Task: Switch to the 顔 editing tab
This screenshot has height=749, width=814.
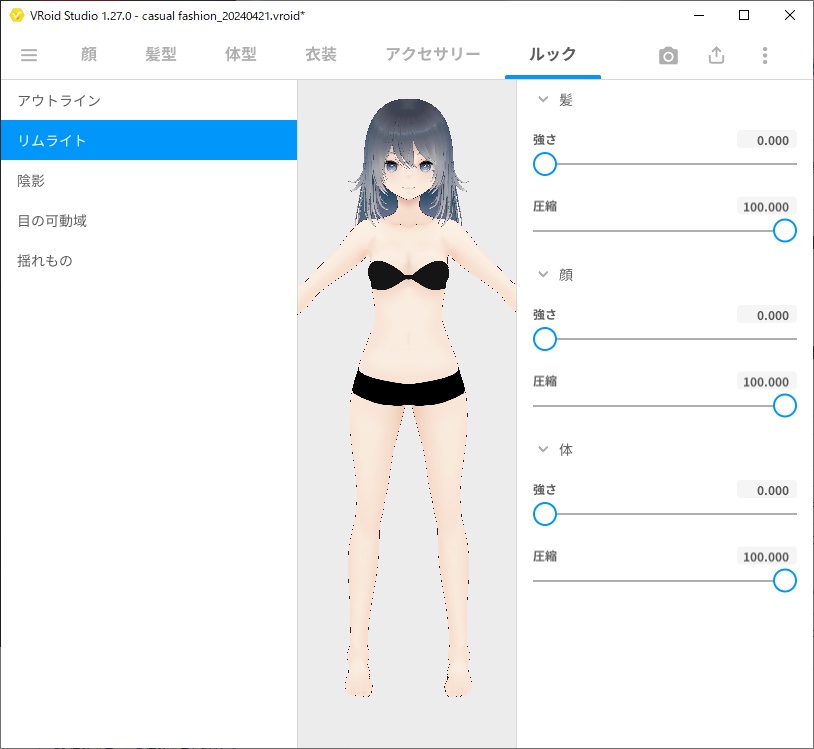Action: (x=87, y=55)
